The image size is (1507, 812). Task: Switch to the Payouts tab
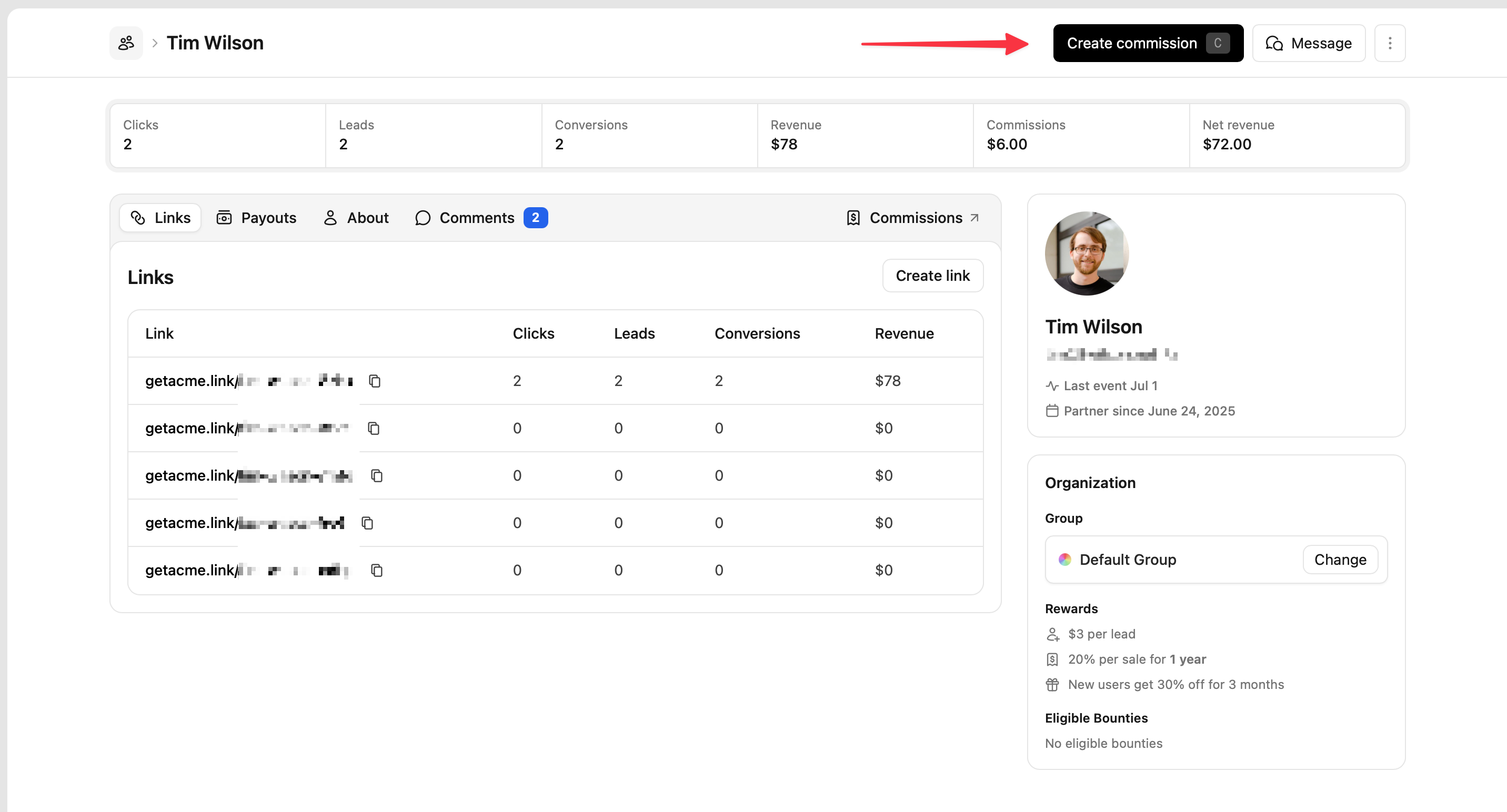pos(256,218)
